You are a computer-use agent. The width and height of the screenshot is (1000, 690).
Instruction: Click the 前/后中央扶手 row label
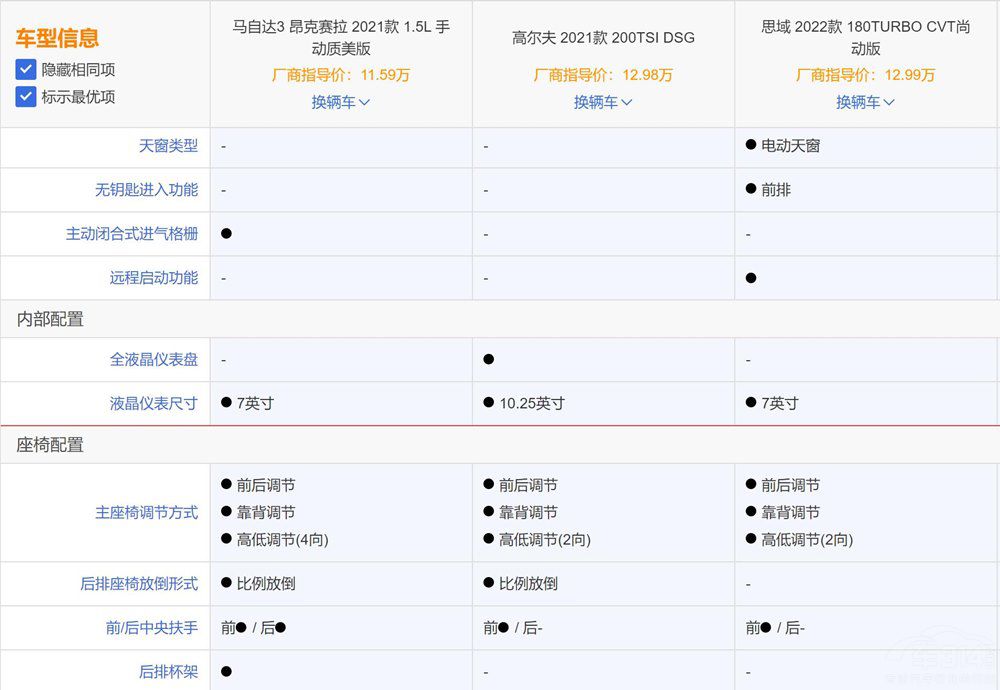coord(151,628)
